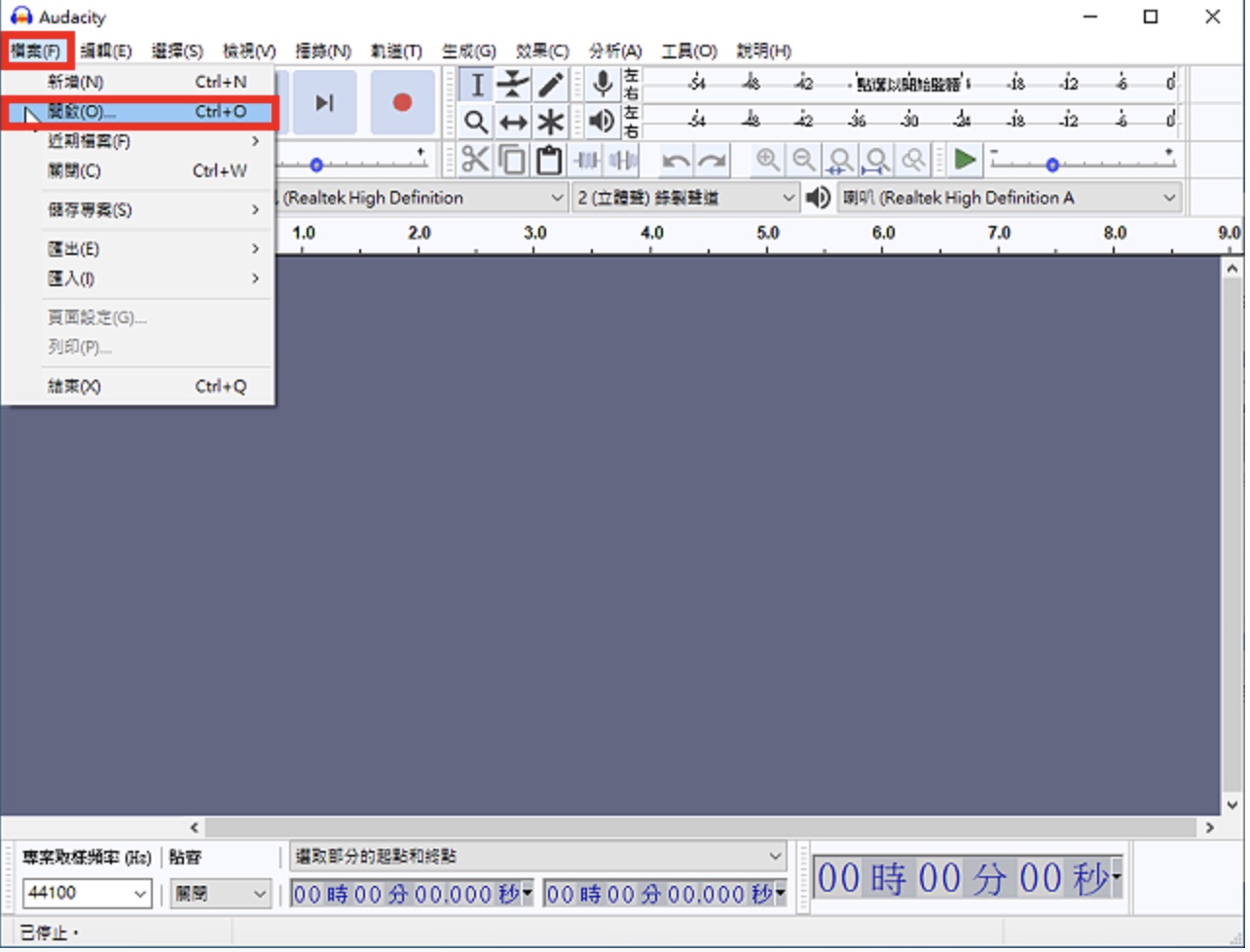Select the Multi-tool asterisk icon
This screenshot has width=1250, height=952.
click(x=551, y=122)
